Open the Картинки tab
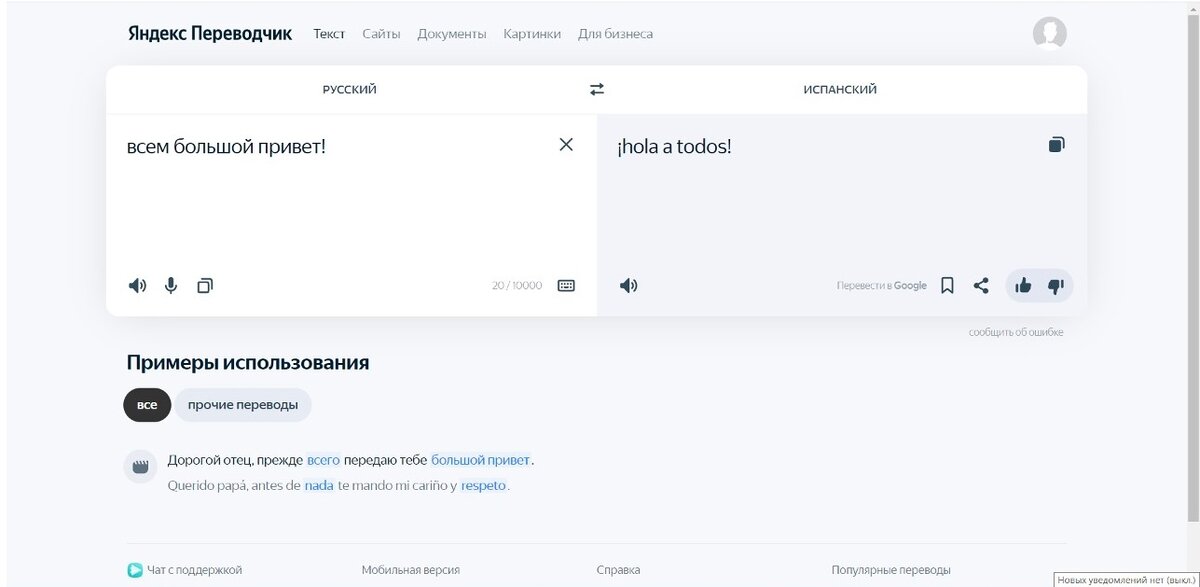This screenshot has width=1200, height=587. 532,34
